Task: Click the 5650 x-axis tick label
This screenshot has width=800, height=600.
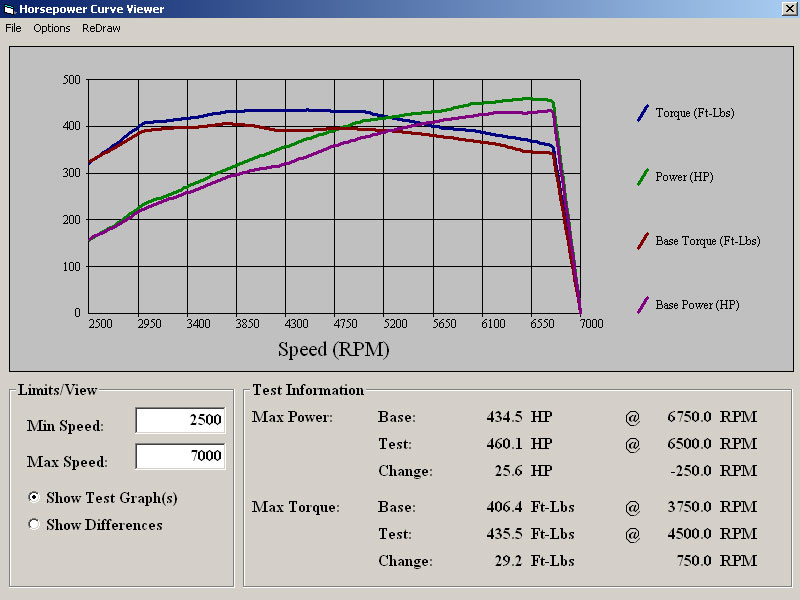Action: click(x=444, y=323)
